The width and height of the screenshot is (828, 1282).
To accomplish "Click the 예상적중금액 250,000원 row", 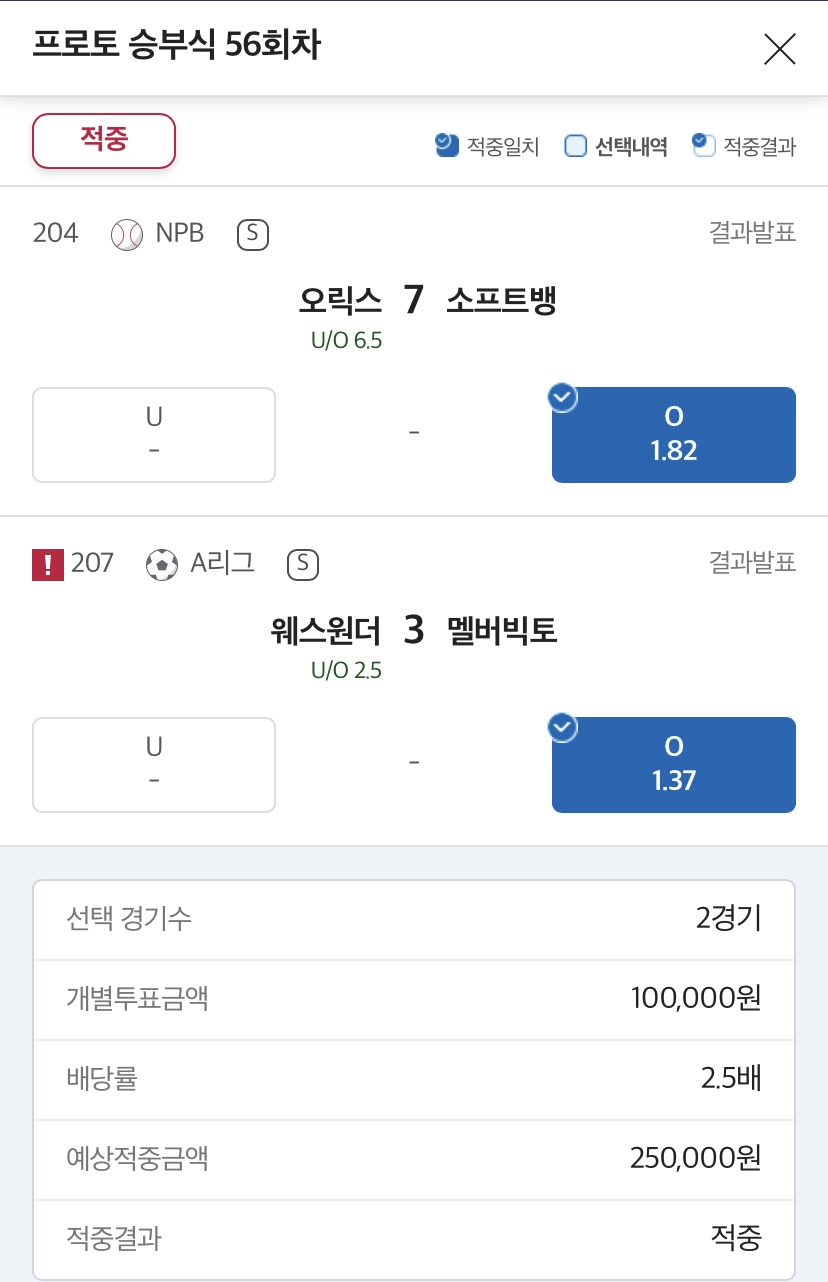I will (x=414, y=1160).
